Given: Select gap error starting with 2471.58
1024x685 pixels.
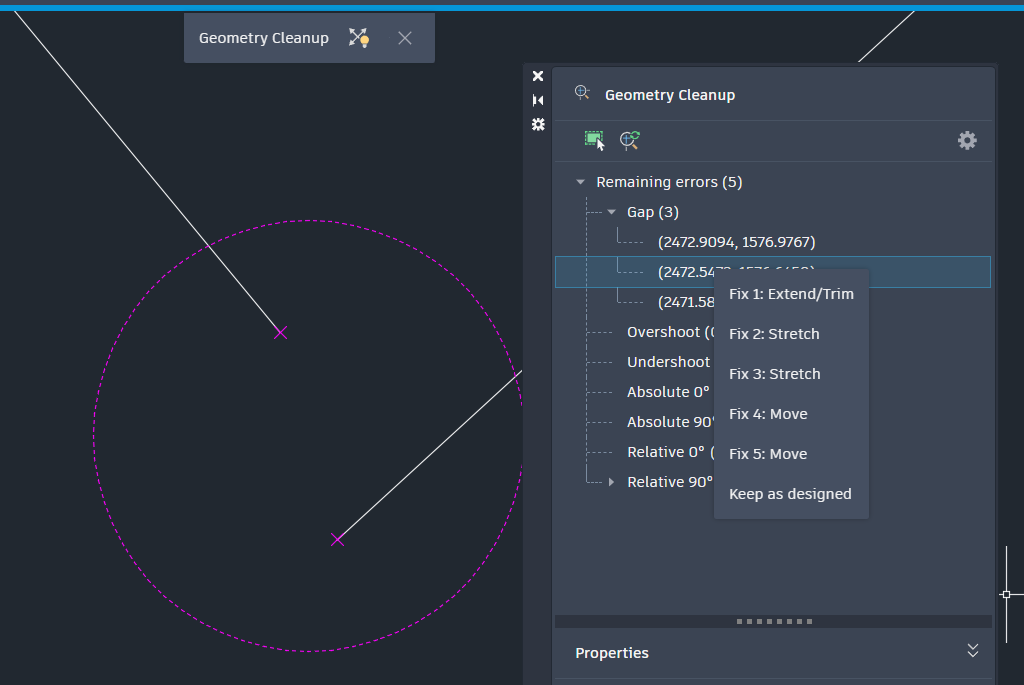Looking at the screenshot, I should 686,302.
